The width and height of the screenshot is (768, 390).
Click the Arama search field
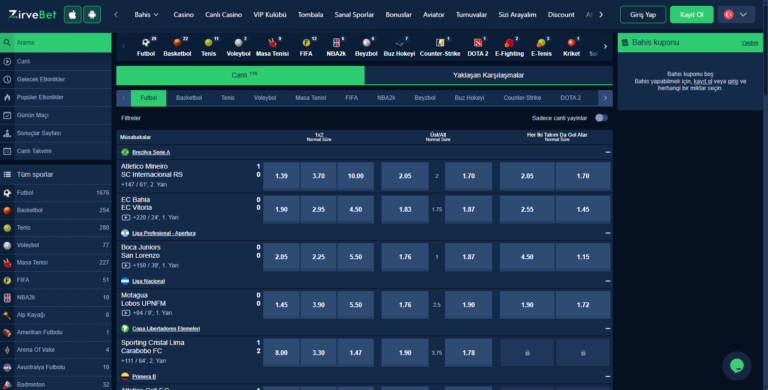point(56,43)
